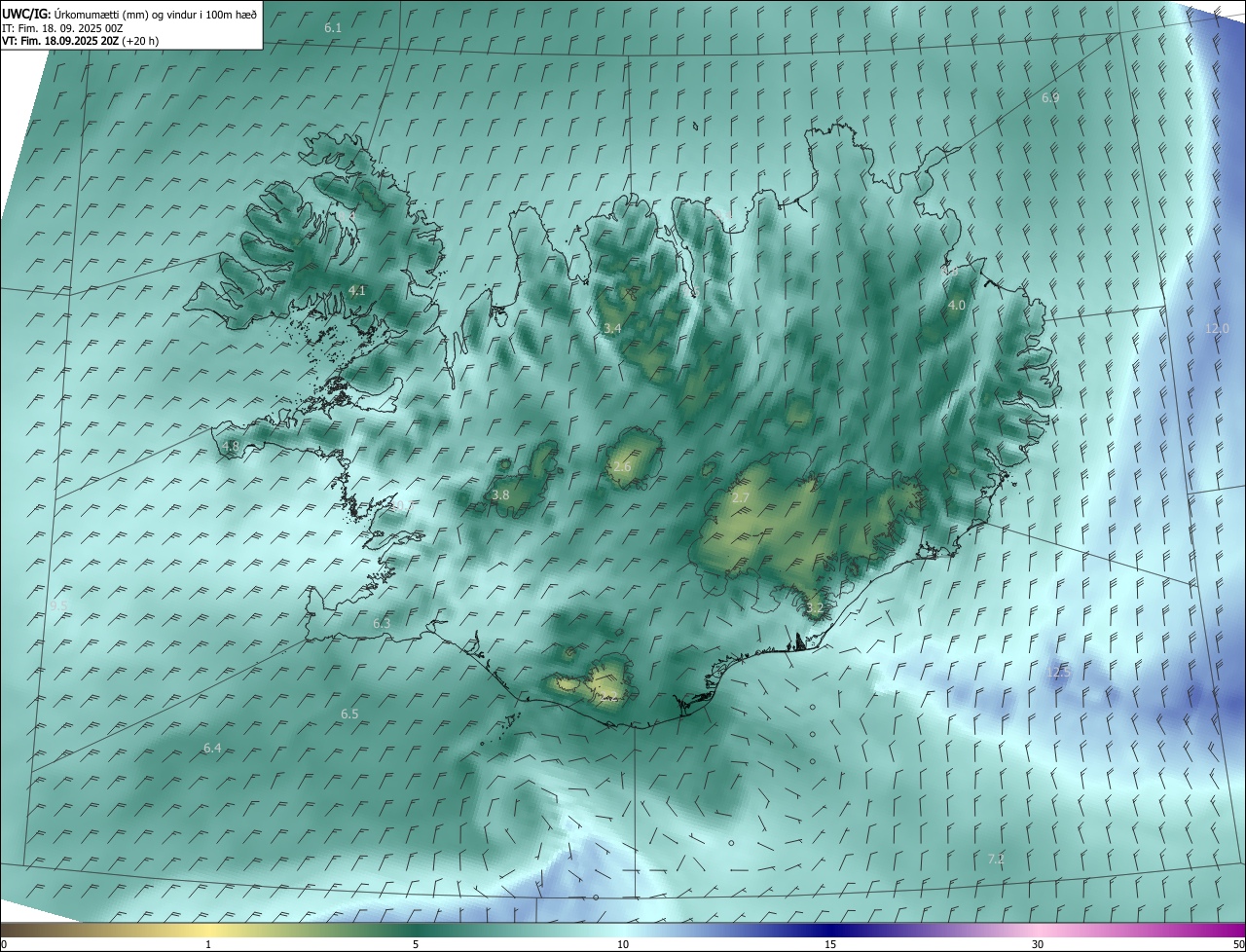Click the 12.0 value label on map
This screenshot has width=1246, height=952.
(x=1218, y=329)
